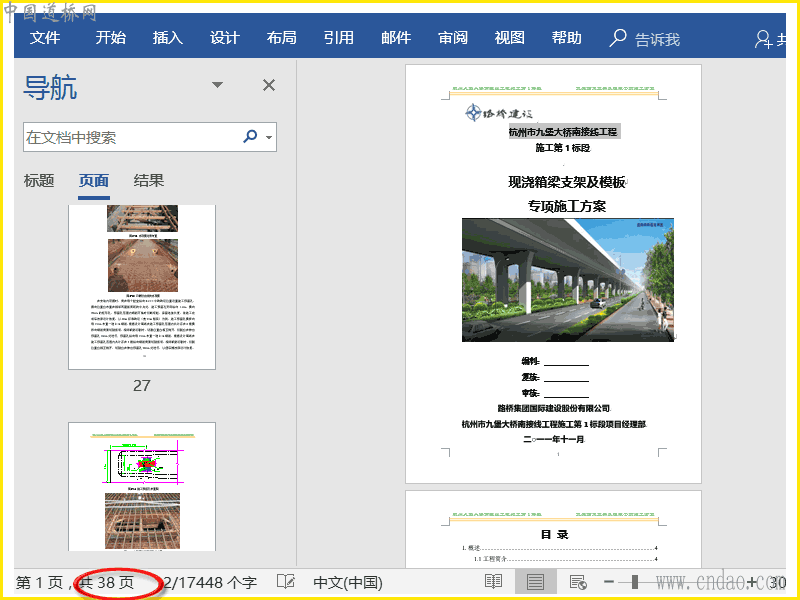
Task: Click the zoom slider handle
Action: click(635, 582)
